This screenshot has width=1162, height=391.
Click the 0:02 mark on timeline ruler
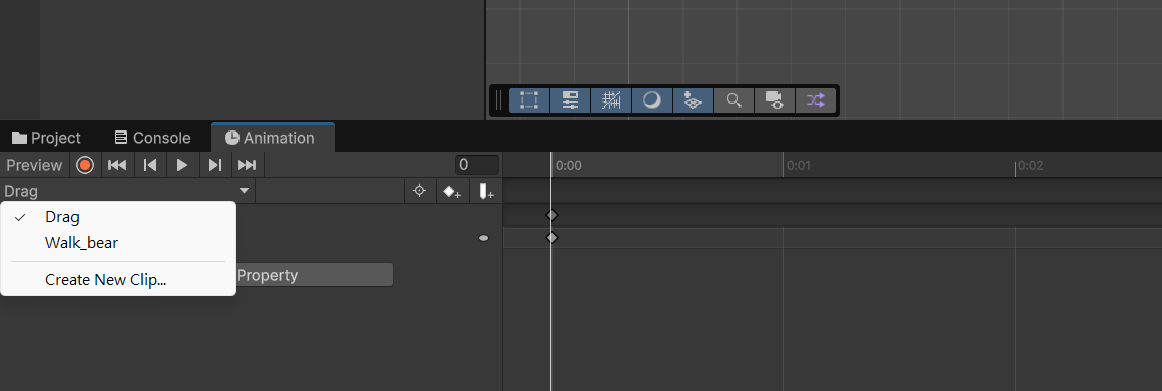1030,166
